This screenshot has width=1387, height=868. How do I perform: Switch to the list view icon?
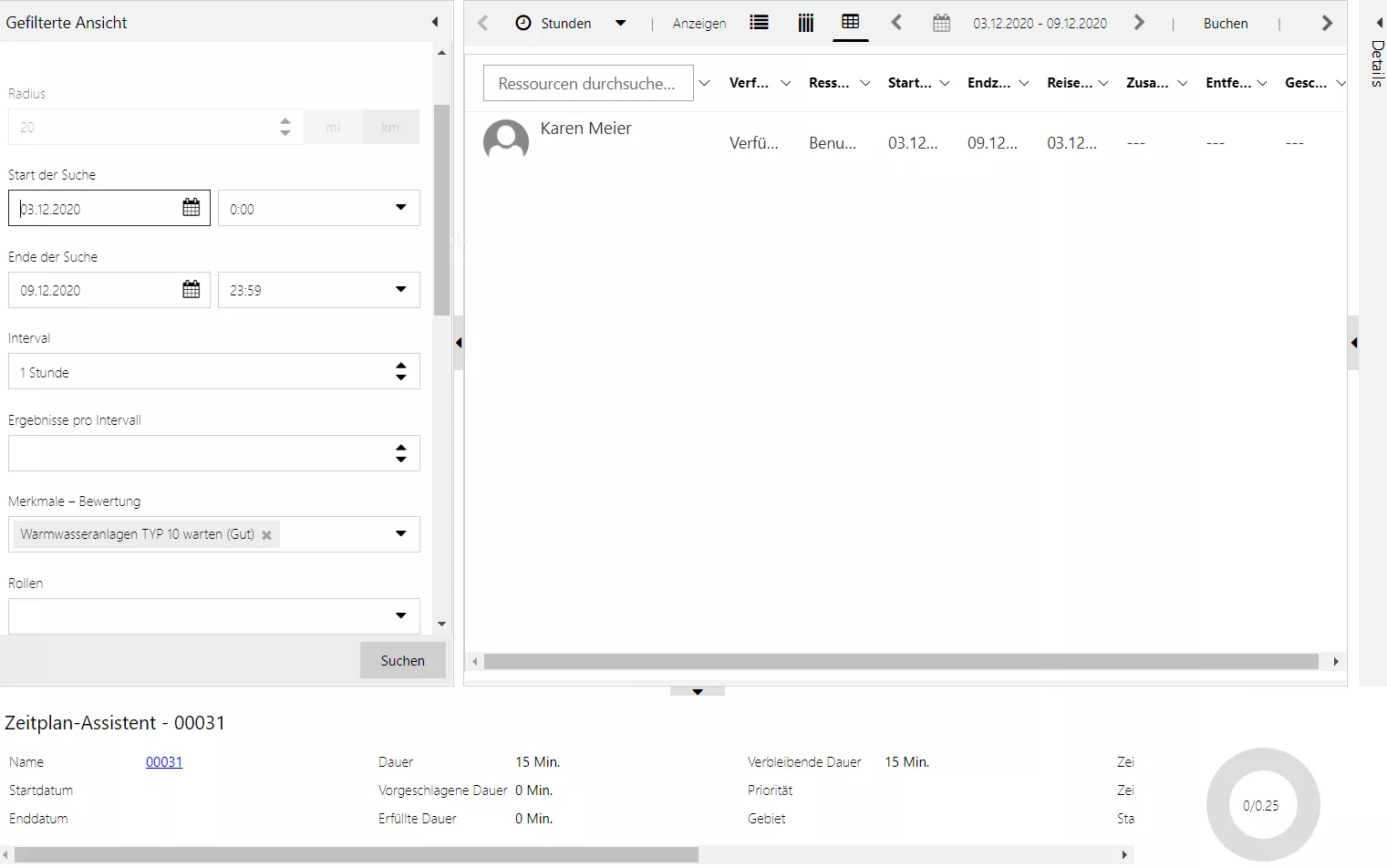pyautogui.click(x=759, y=23)
